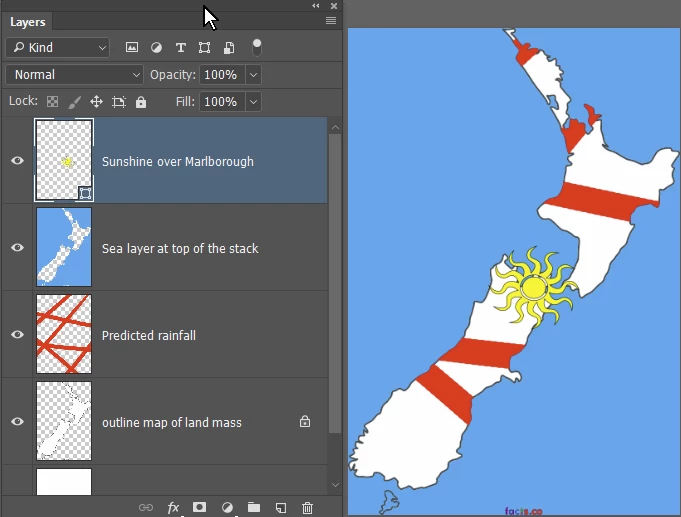
Task: Create a new group folder icon
Action: (x=254, y=507)
